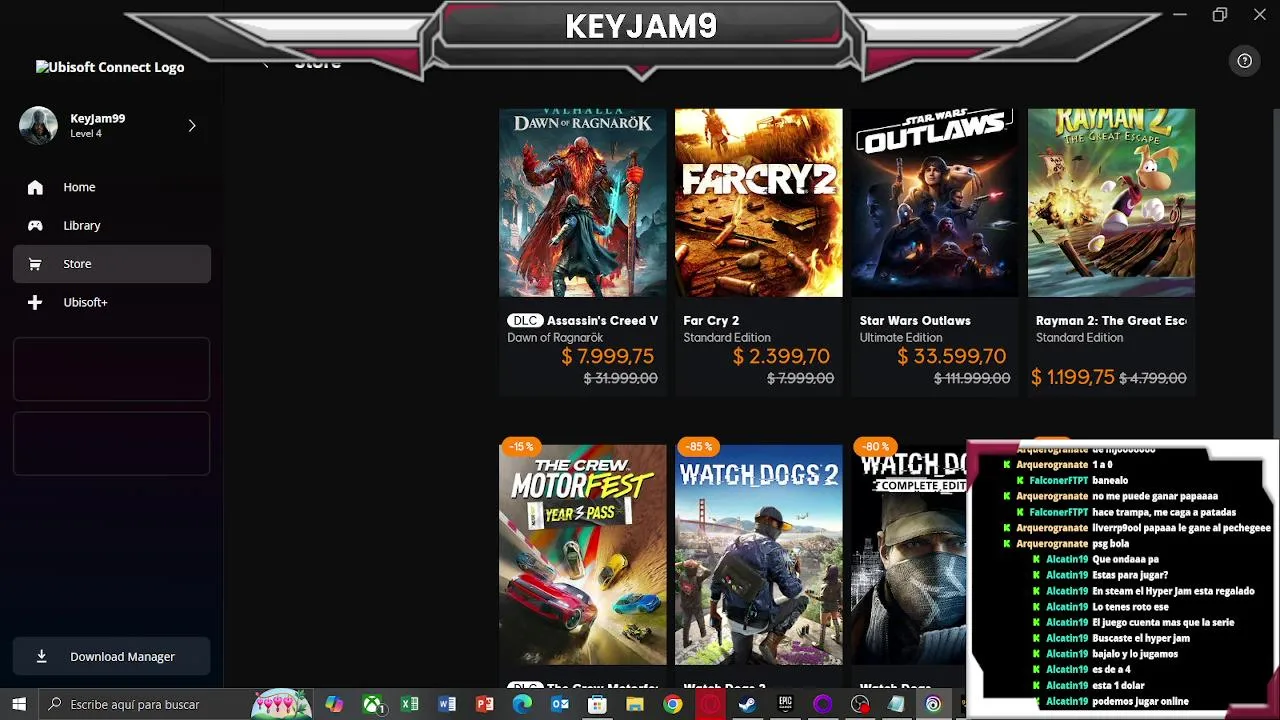Open The Crew Motorfest Year Pass cover
Screen dimensions: 1280x720
(582, 554)
